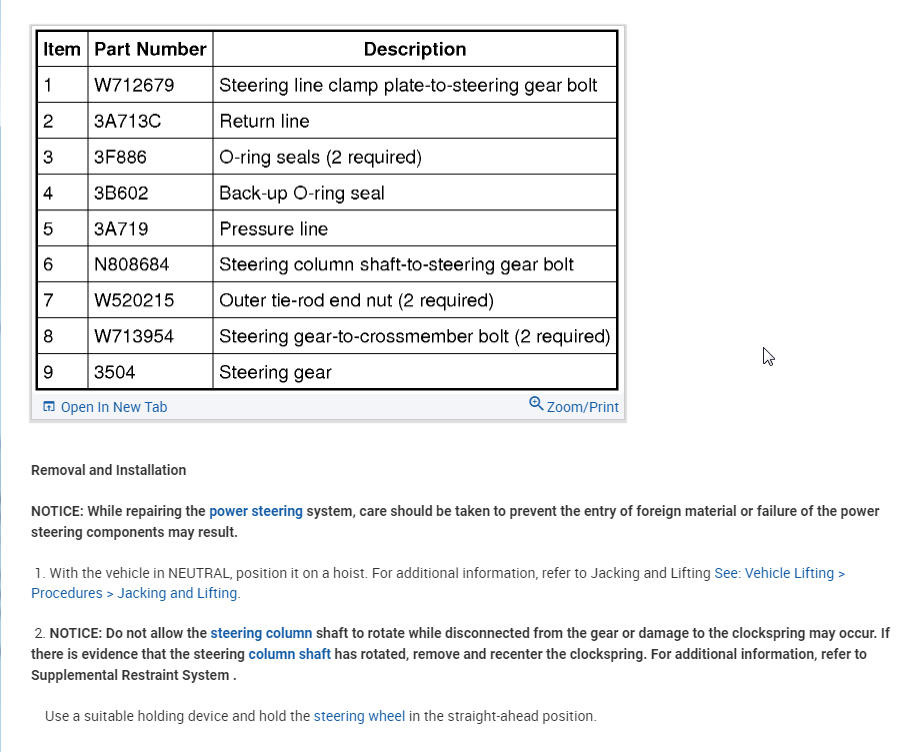Click the Supplemental Restraint System text
The width and height of the screenshot is (922, 752).
tap(130, 675)
